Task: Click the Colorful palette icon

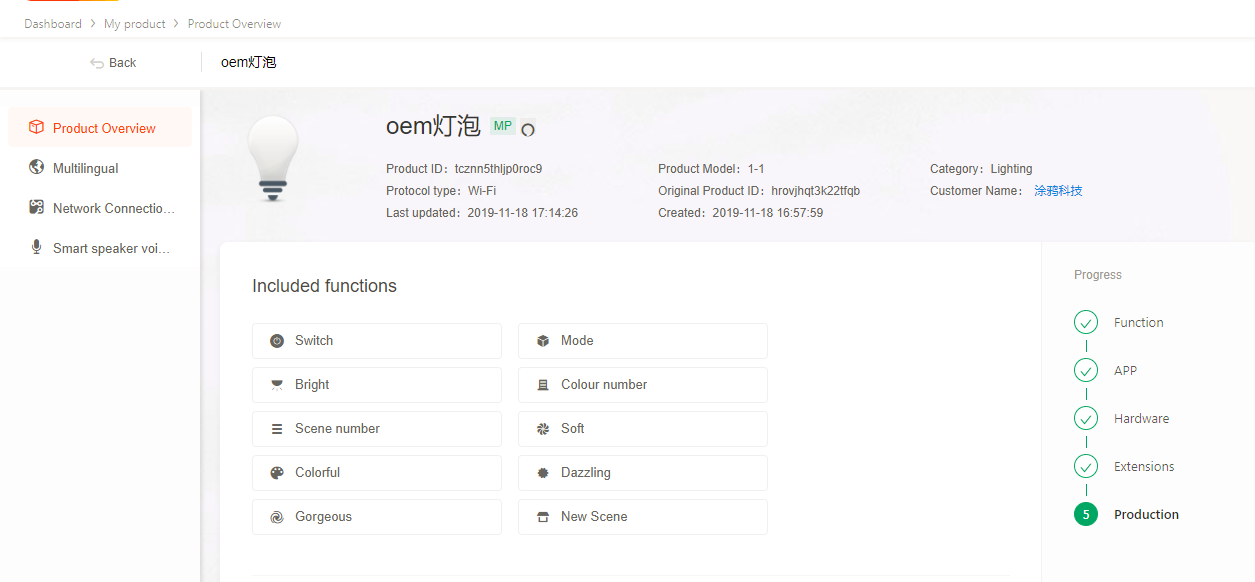Action: coord(277,473)
